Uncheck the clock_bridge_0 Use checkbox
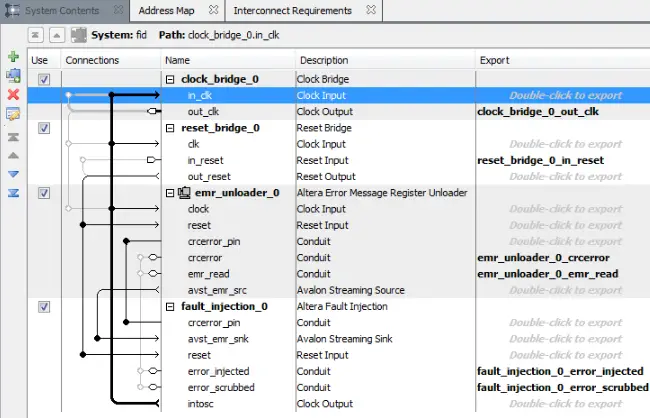The image size is (650, 418). coord(44,79)
